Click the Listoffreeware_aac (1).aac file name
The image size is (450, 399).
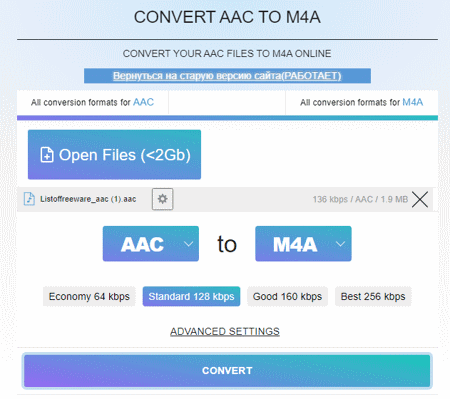(x=88, y=199)
